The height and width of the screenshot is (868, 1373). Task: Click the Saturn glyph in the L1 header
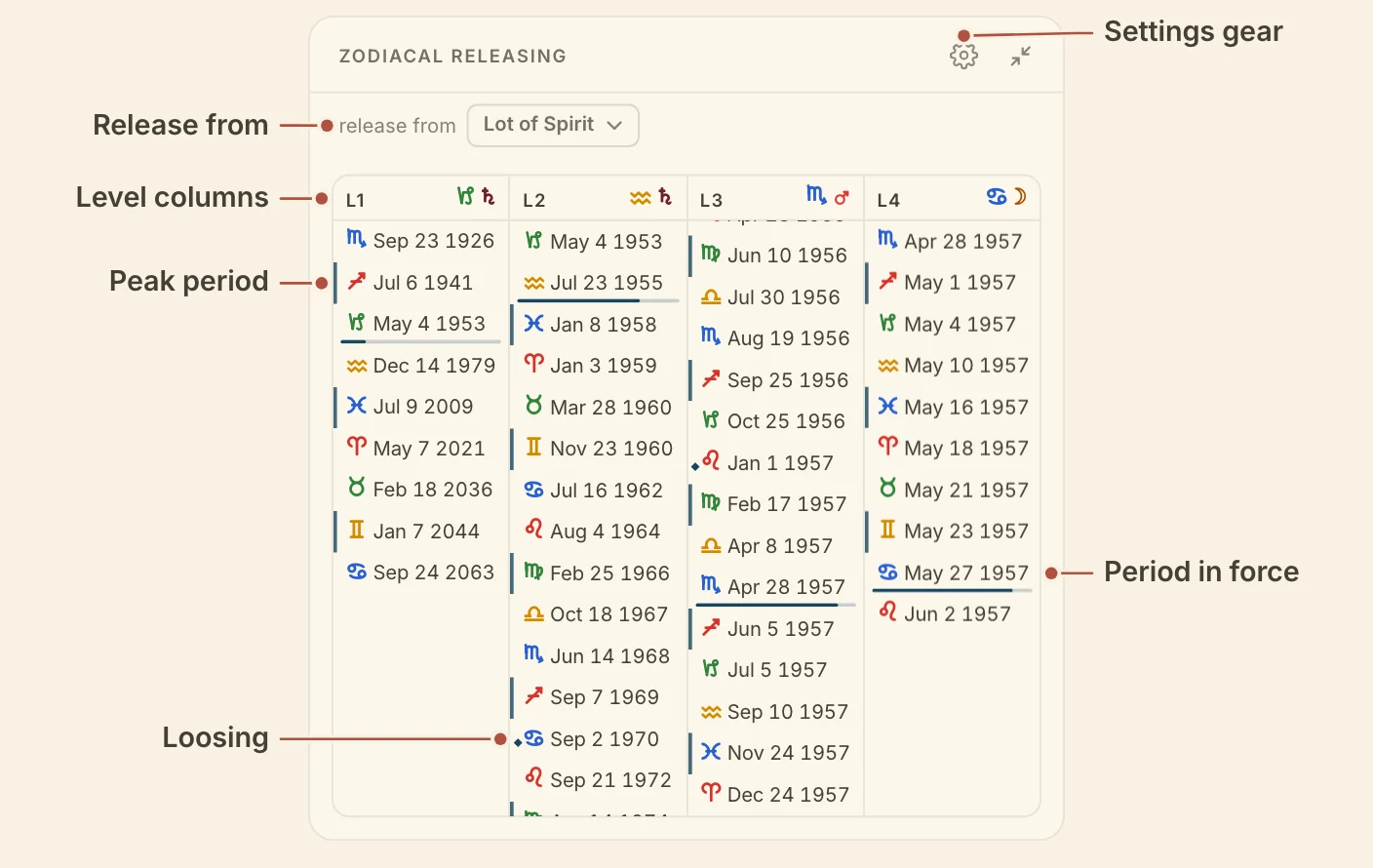tap(489, 197)
